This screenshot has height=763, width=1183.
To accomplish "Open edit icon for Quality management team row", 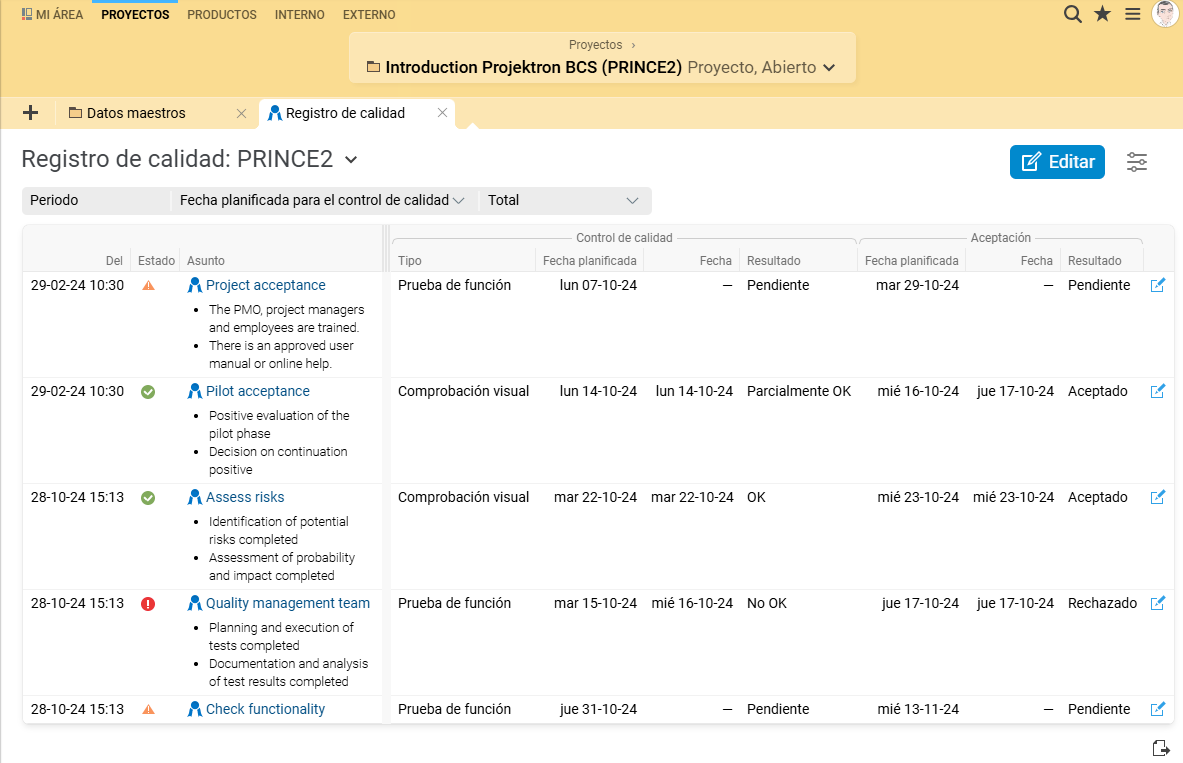I will 1157,603.
